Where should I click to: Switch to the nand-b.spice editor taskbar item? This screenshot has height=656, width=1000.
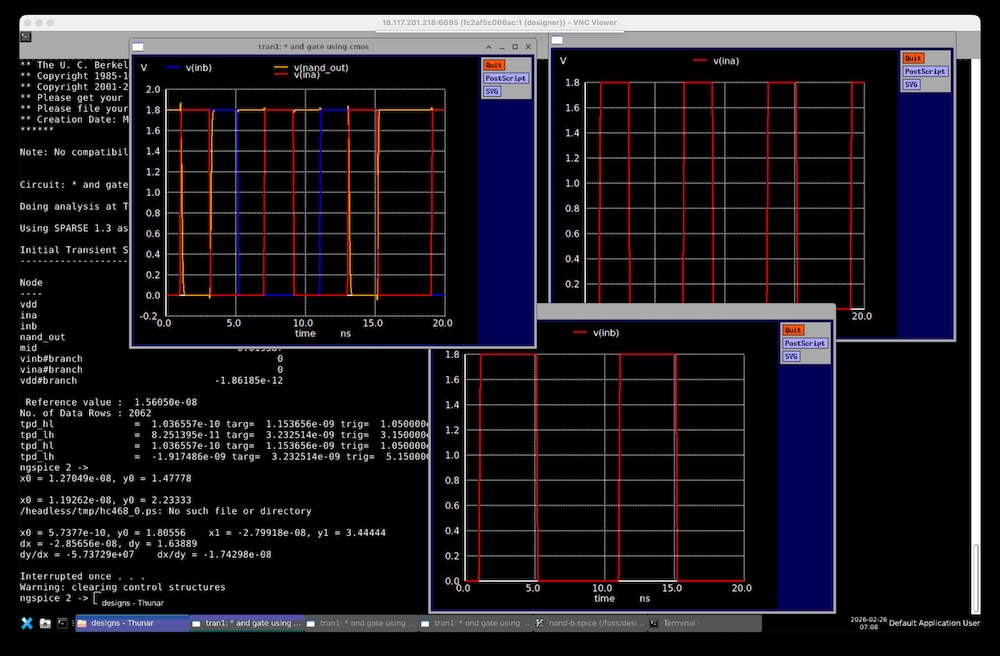(588, 623)
